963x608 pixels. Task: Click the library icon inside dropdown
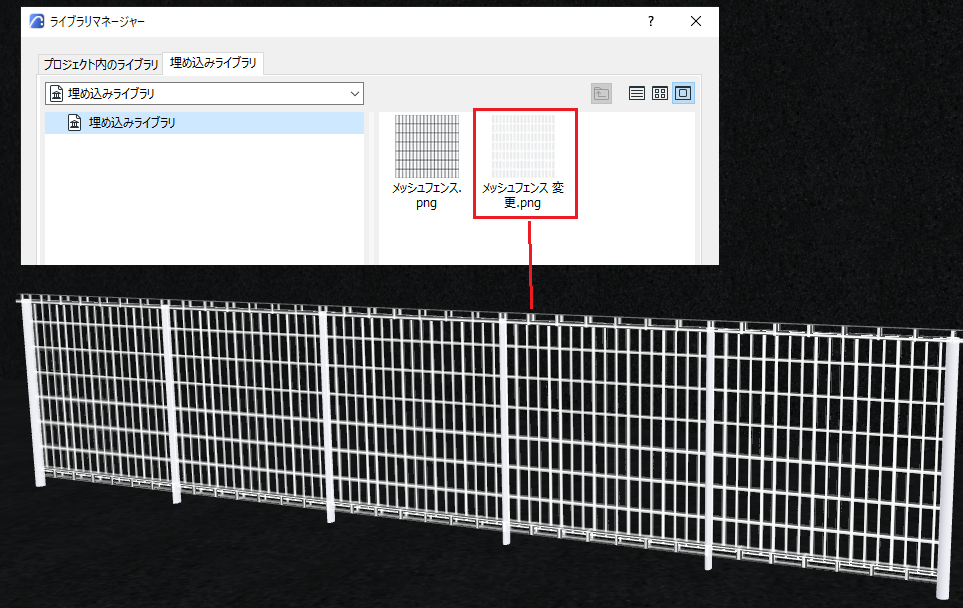pyautogui.click(x=57, y=94)
